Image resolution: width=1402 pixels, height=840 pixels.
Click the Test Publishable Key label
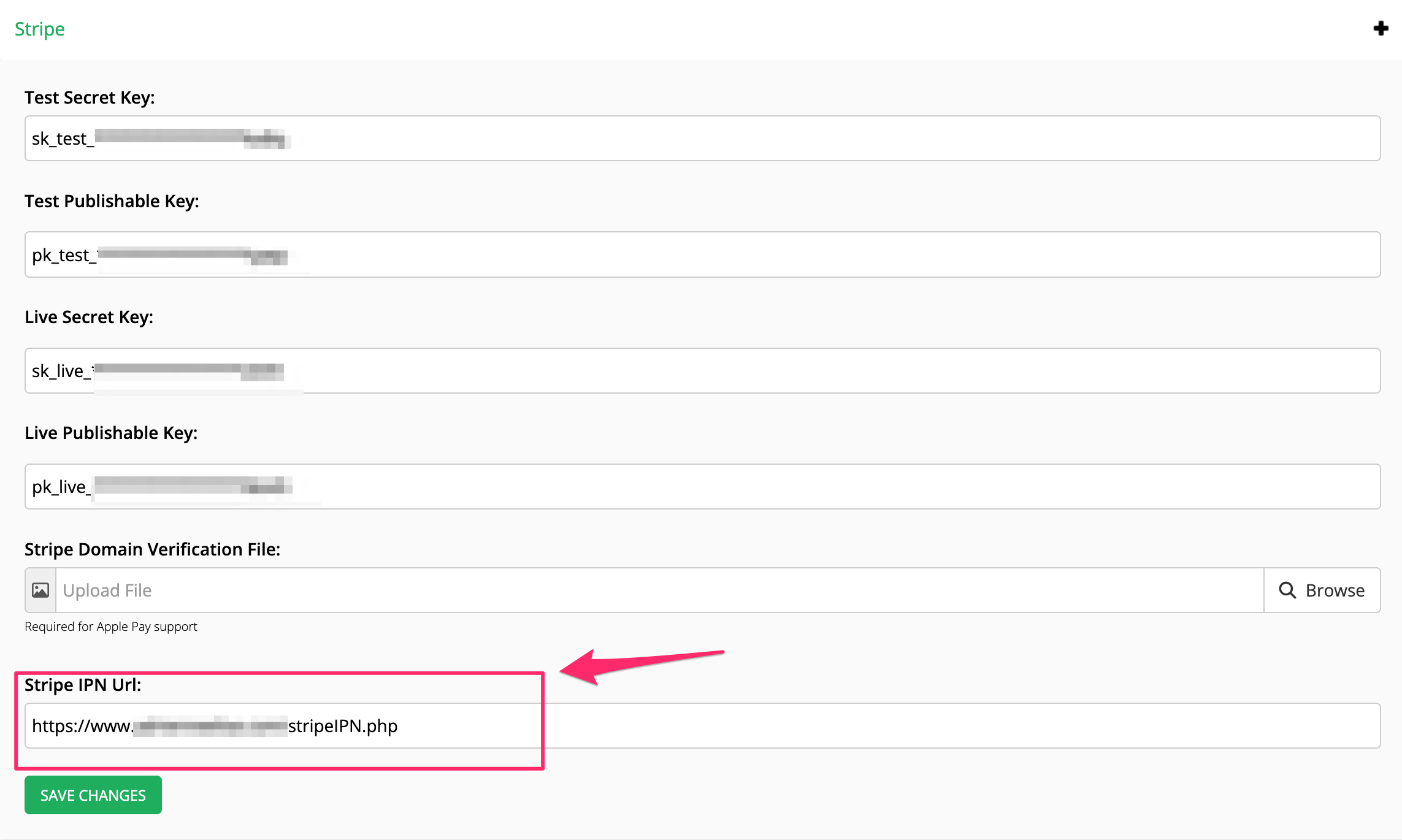pos(112,201)
